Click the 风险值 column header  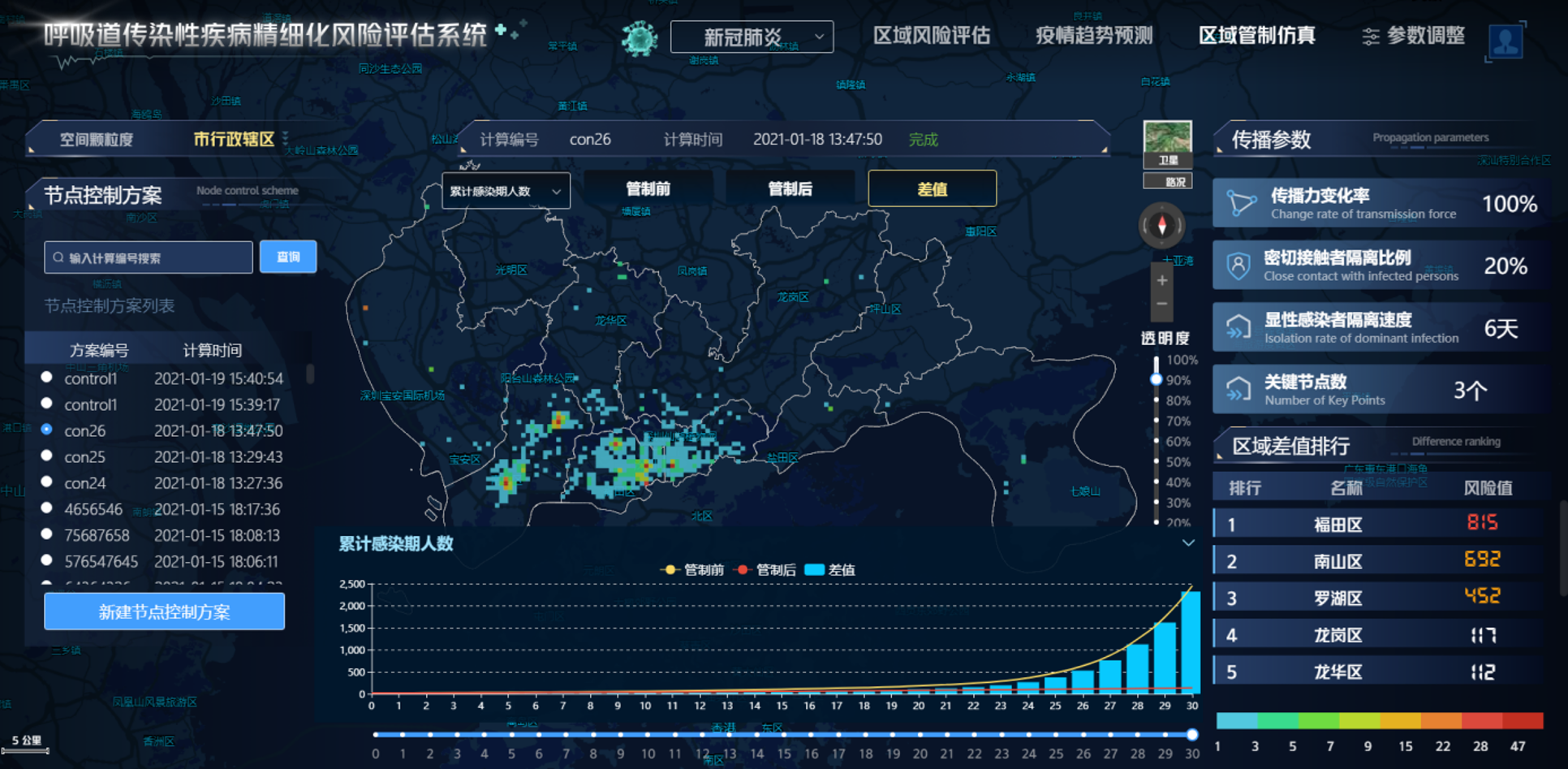pos(1488,487)
